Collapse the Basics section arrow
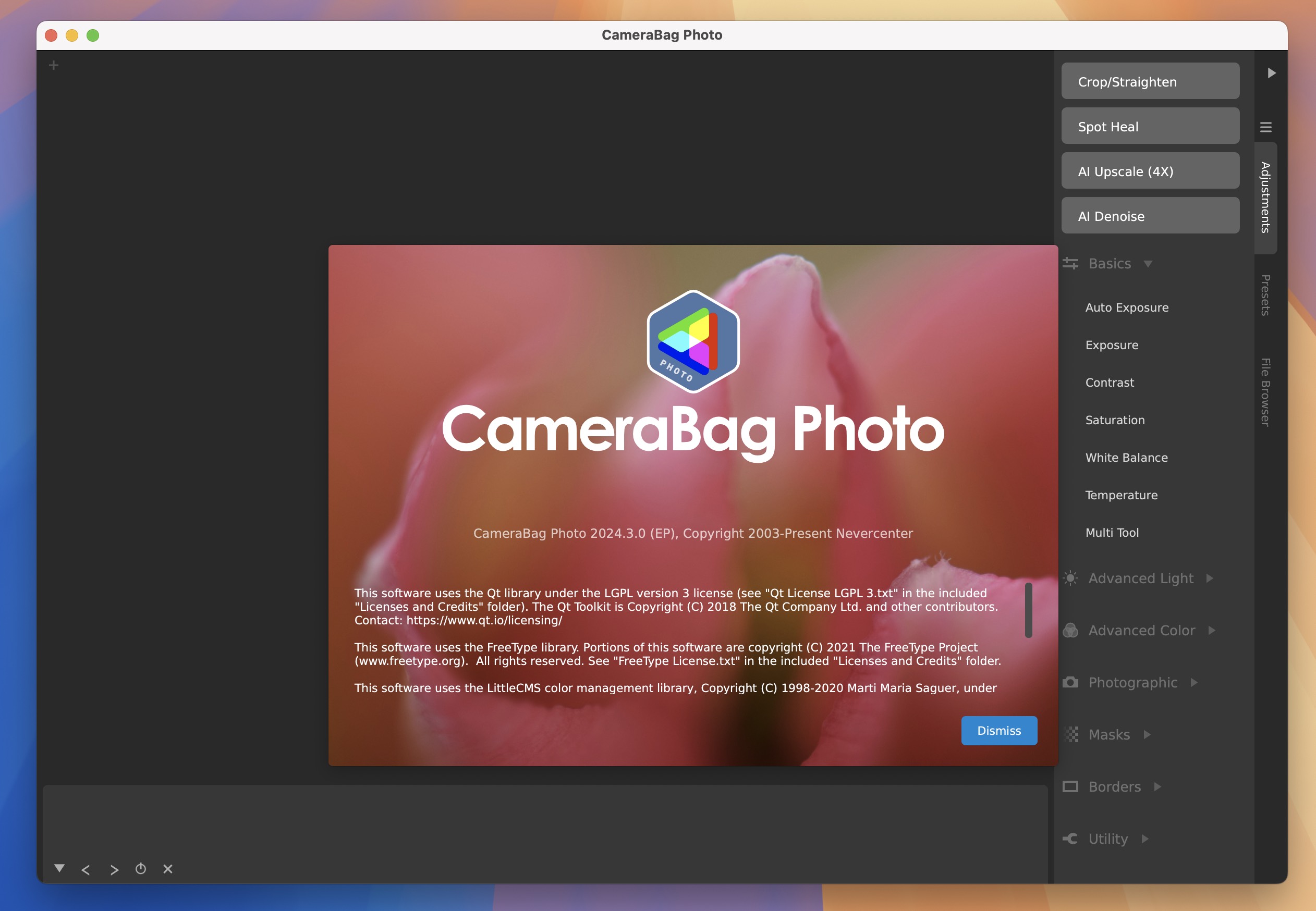Image resolution: width=1316 pixels, height=911 pixels. coord(1148,264)
